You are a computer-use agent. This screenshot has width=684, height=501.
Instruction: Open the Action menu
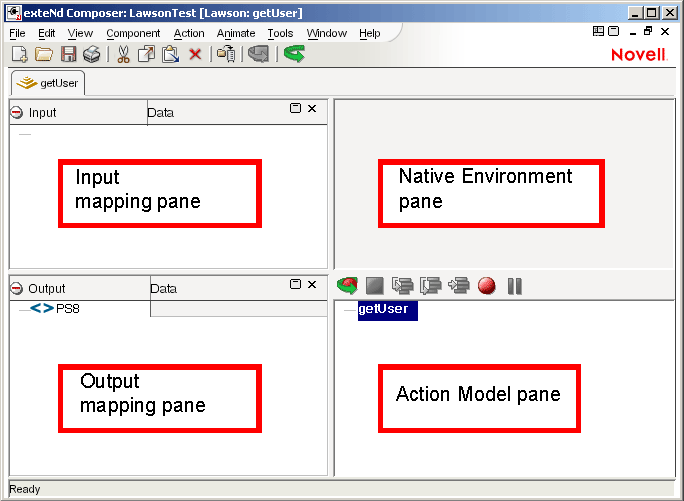coord(189,33)
